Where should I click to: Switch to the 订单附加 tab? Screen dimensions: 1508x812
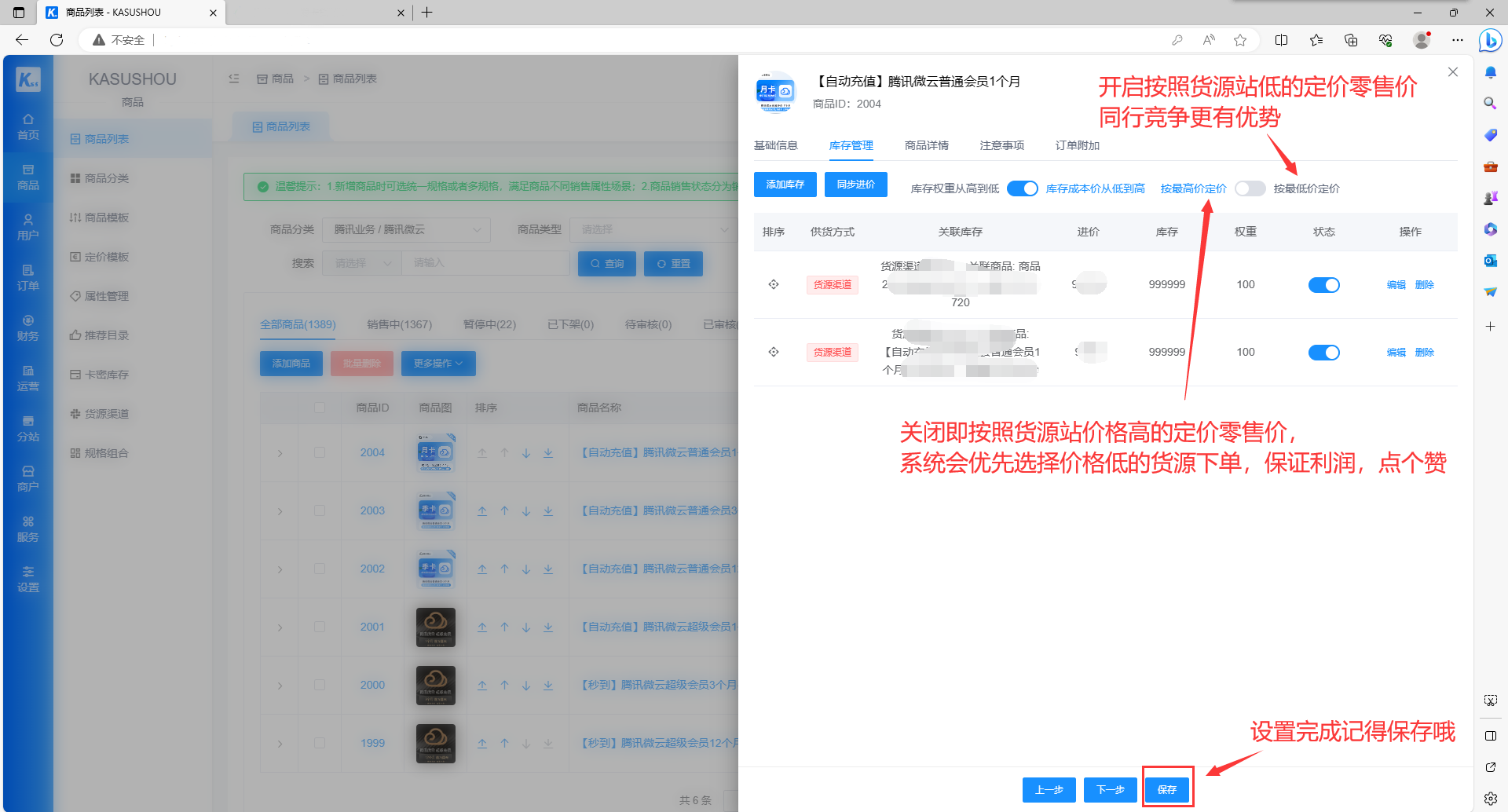pyautogui.click(x=1078, y=145)
